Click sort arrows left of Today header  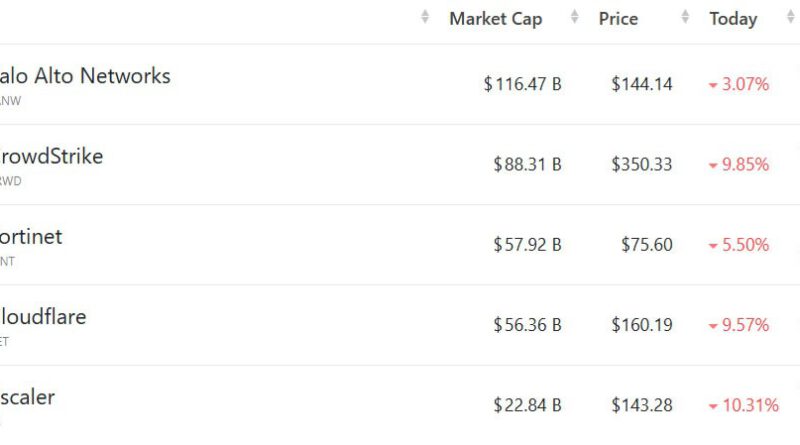685,17
